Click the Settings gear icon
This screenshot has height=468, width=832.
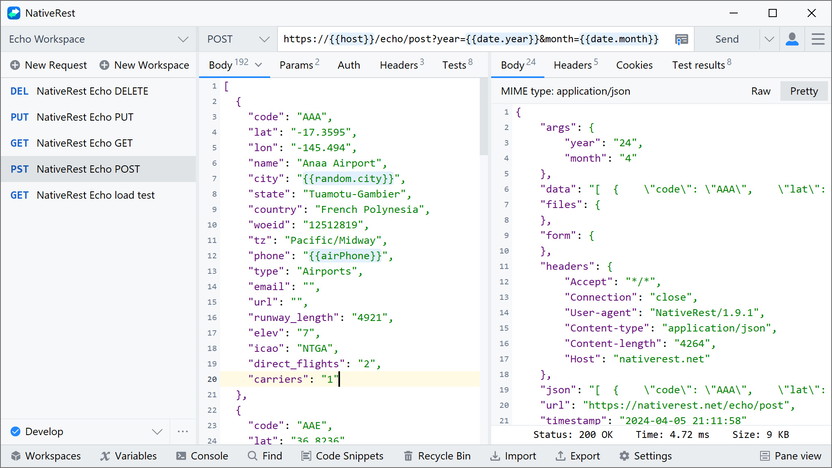(625, 456)
